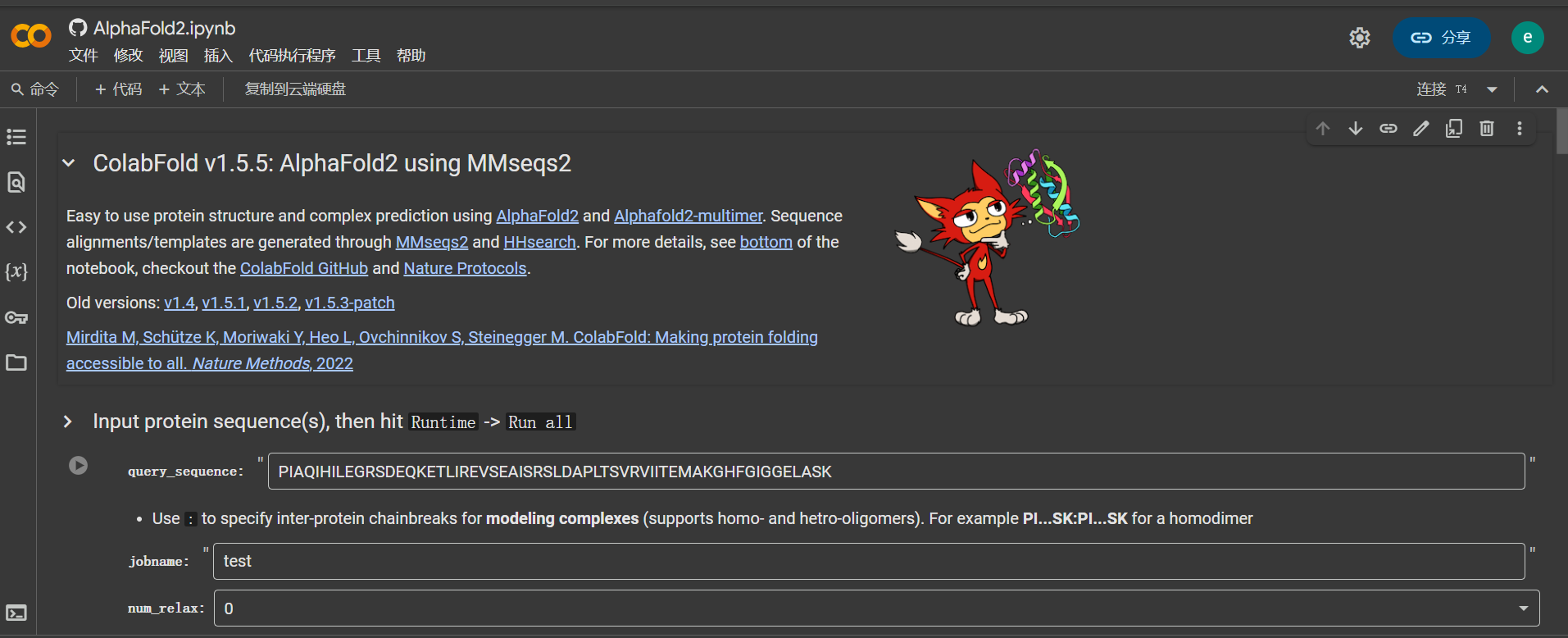Click the GitHub icon beside AlphaFold2.ipynb

click(78, 28)
